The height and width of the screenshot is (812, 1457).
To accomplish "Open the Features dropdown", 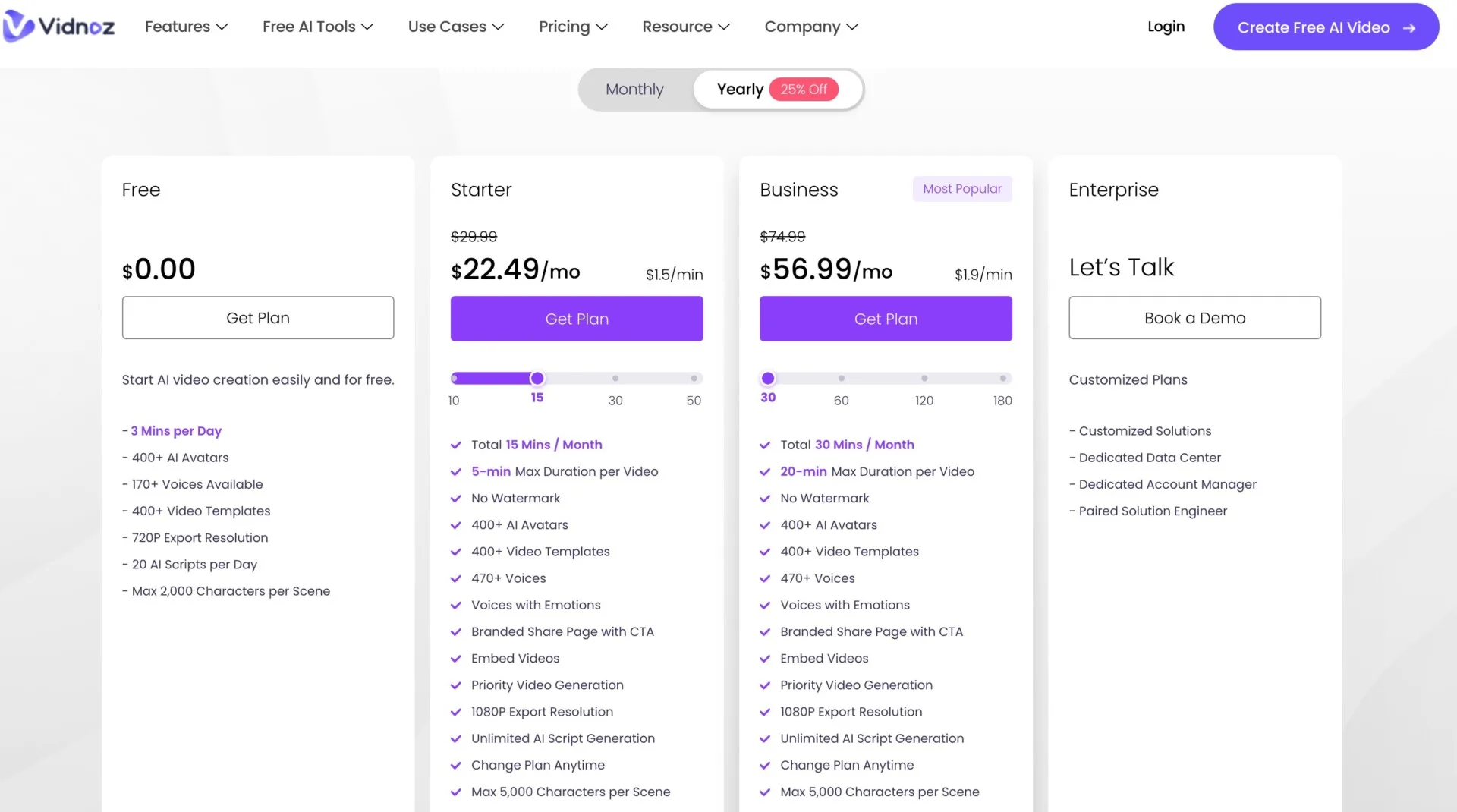I will click(185, 27).
